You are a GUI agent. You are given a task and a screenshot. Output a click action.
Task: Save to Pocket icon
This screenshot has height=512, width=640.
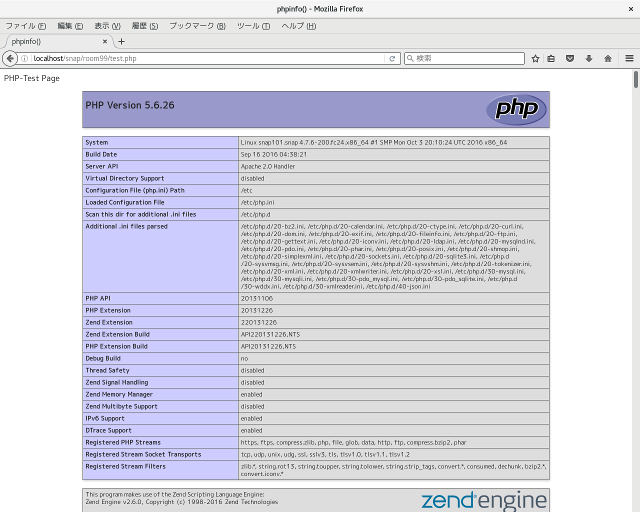[570, 58]
